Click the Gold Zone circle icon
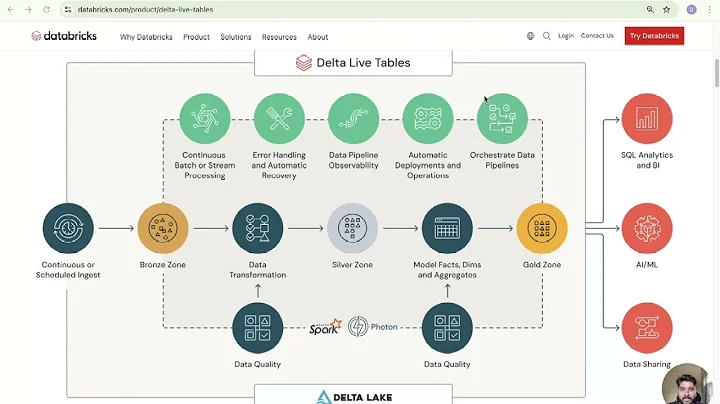720x404 pixels. pos(542,228)
